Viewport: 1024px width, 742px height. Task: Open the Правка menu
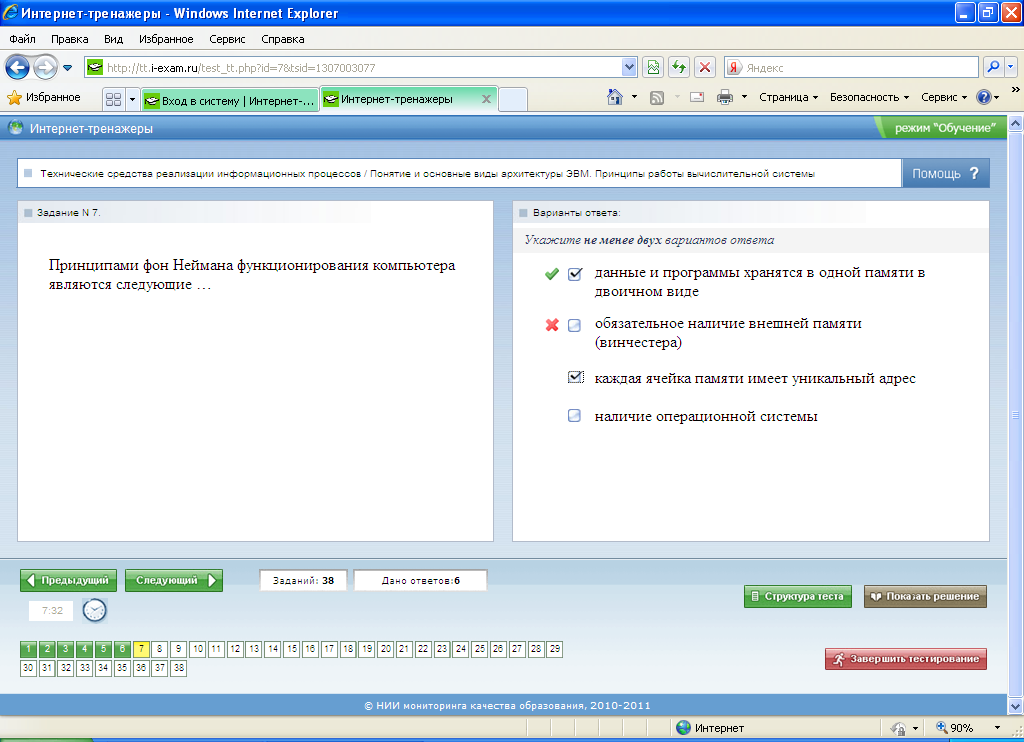click(x=69, y=39)
